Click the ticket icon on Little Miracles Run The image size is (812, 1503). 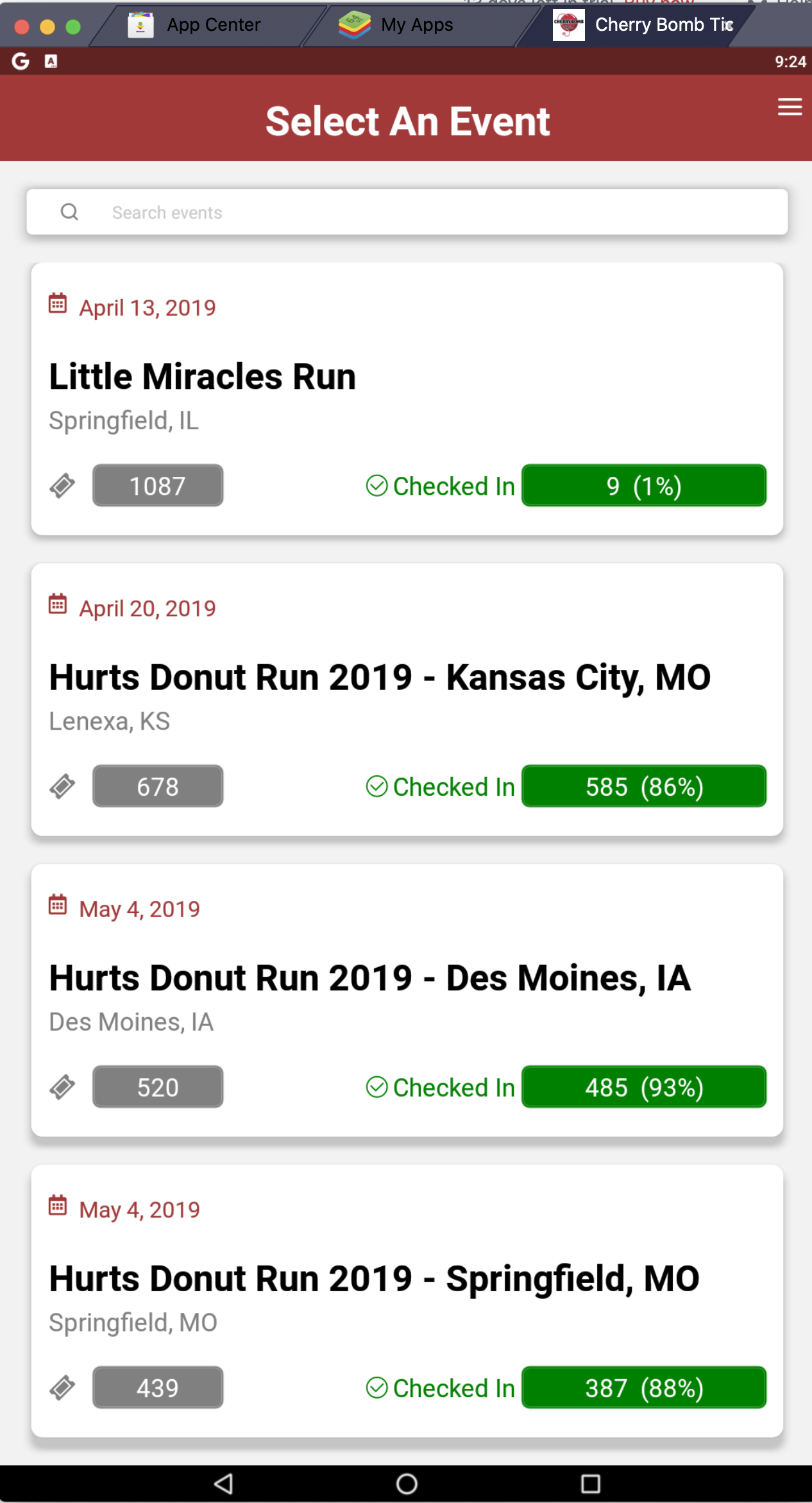click(x=62, y=486)
